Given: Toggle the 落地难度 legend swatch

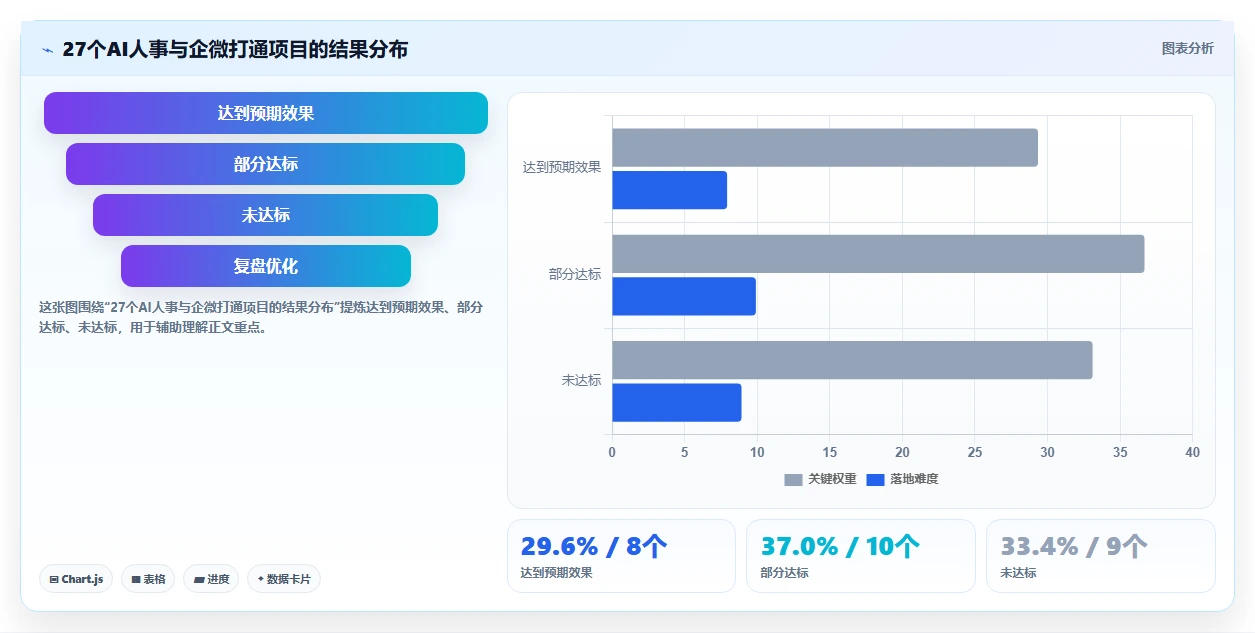Looking at the screenshot, I should [875, 479].
